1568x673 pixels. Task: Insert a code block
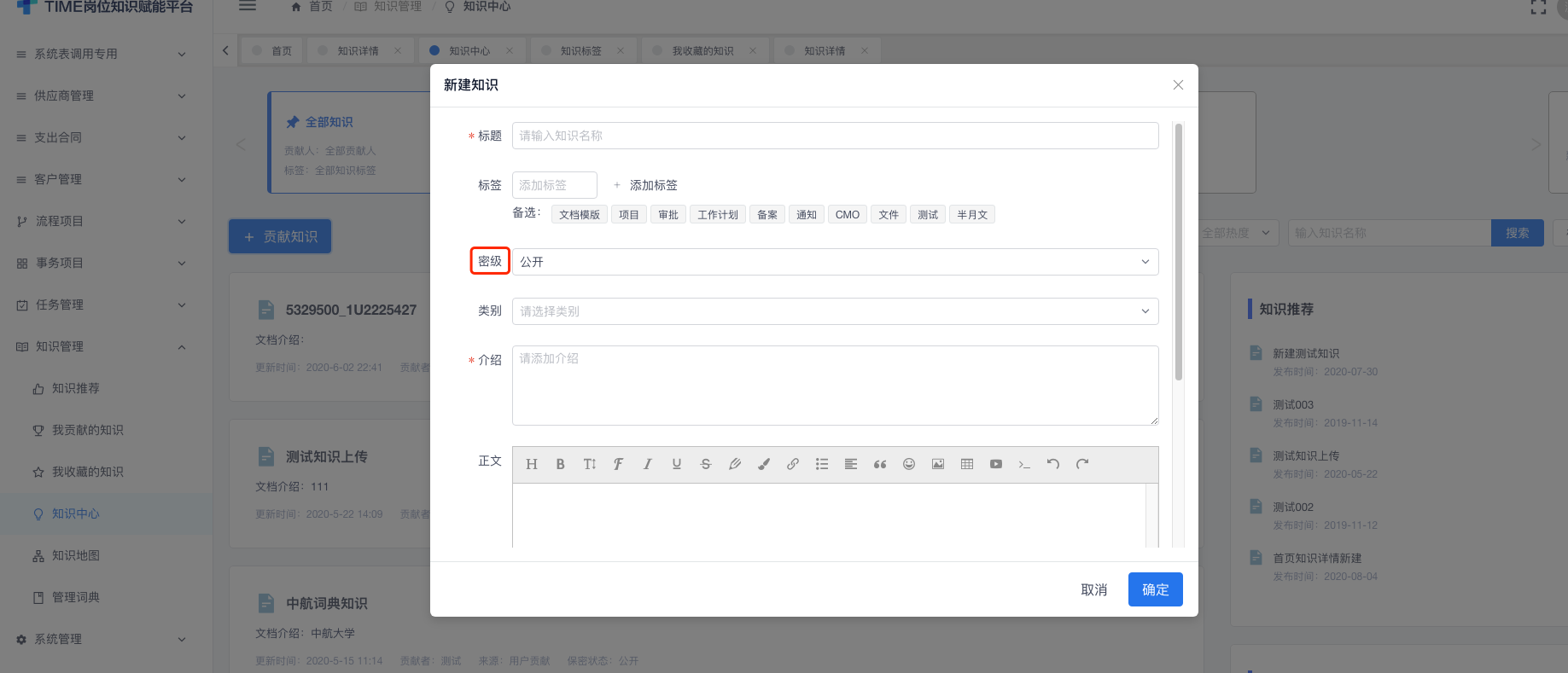click(1024, 464)
